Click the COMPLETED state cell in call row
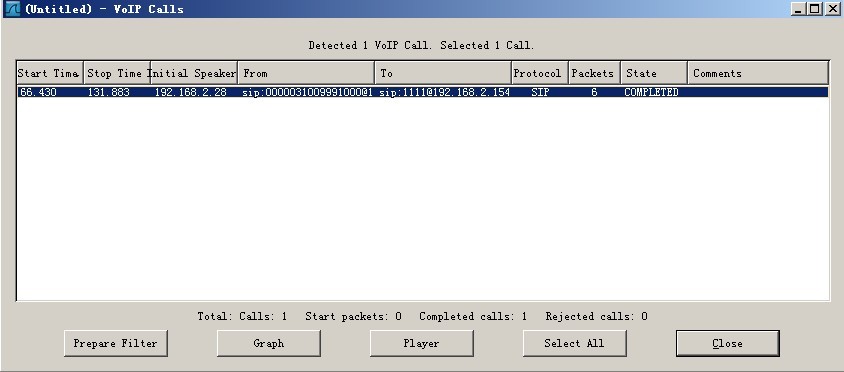The width and height of the screenshot is (844, 372). [x=651, y=92]
